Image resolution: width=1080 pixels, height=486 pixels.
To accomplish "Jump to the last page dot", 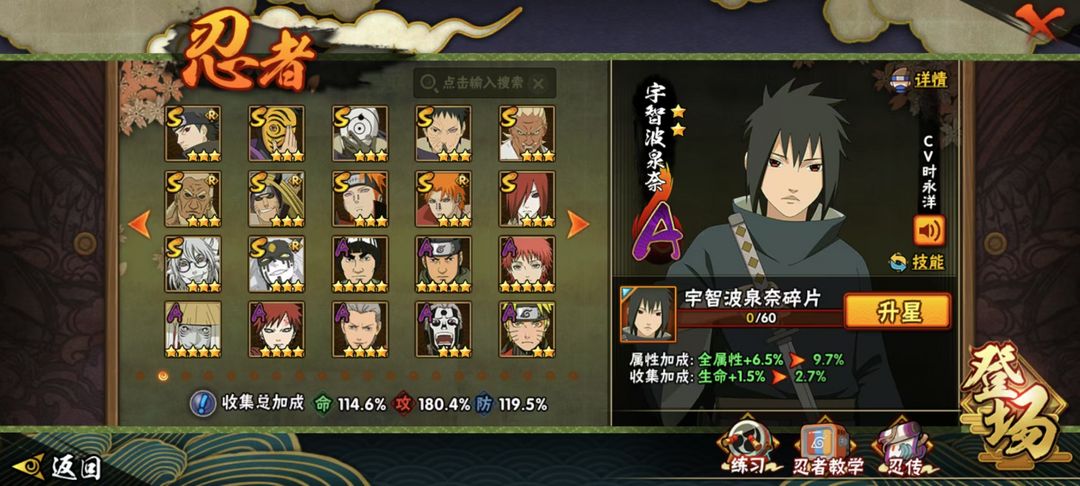I will (x=572, y=375).
